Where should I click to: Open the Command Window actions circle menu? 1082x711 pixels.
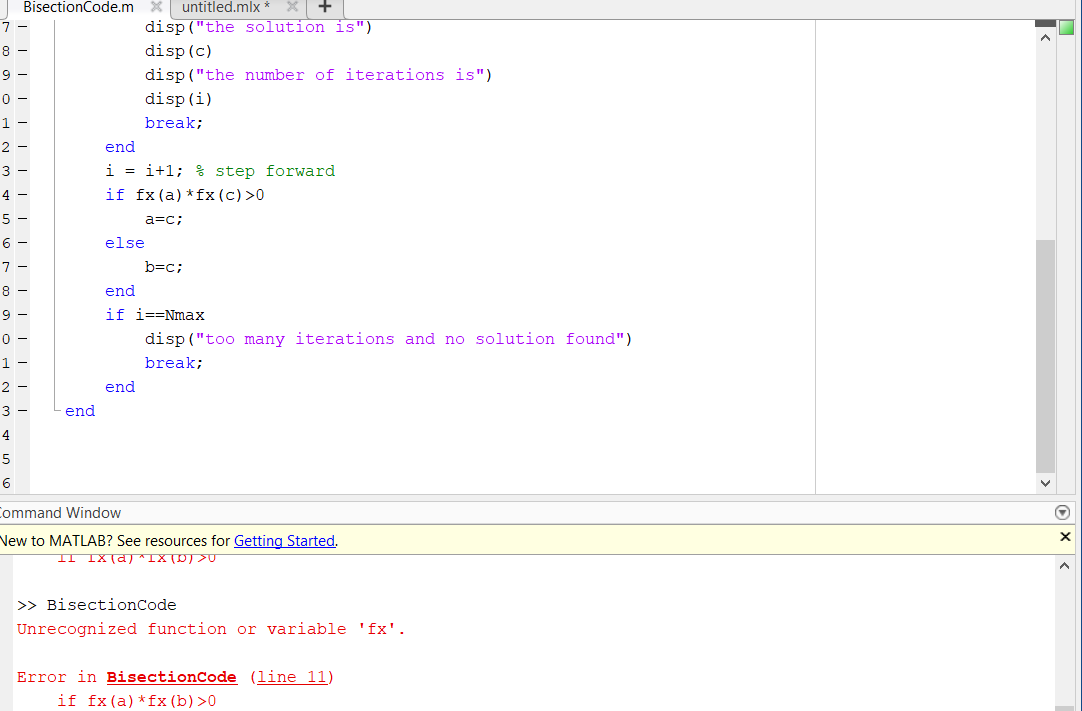pyautogui.click(x=1061, y=512)
